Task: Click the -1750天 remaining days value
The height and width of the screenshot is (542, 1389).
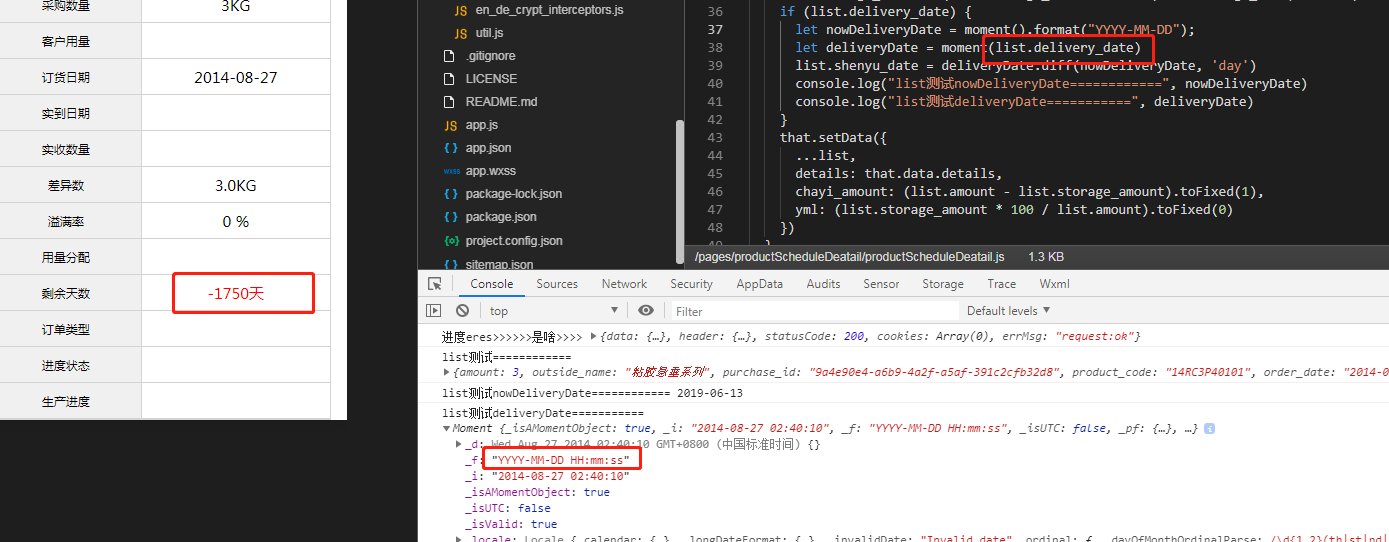Action: tap(236, 294)
